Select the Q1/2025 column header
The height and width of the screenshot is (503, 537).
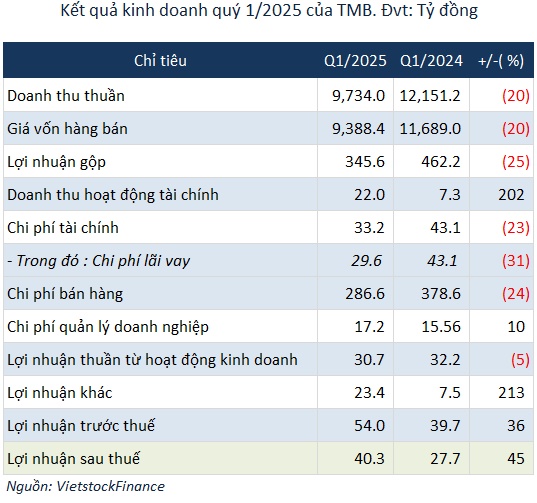point(355,61)
